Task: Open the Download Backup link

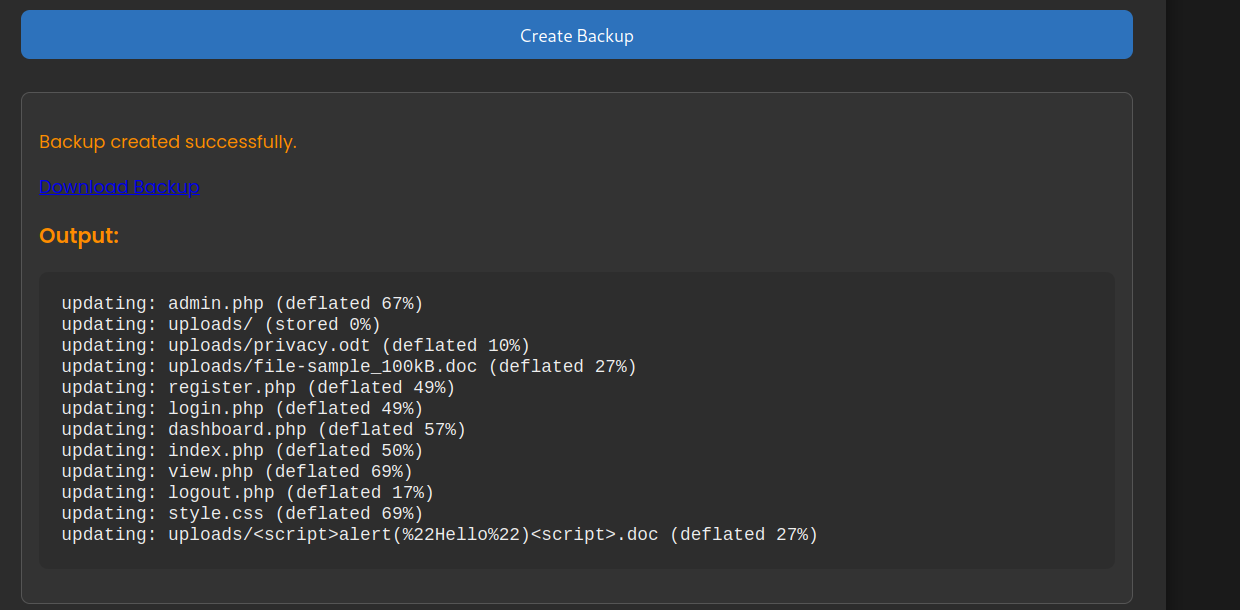Action: 119,187
